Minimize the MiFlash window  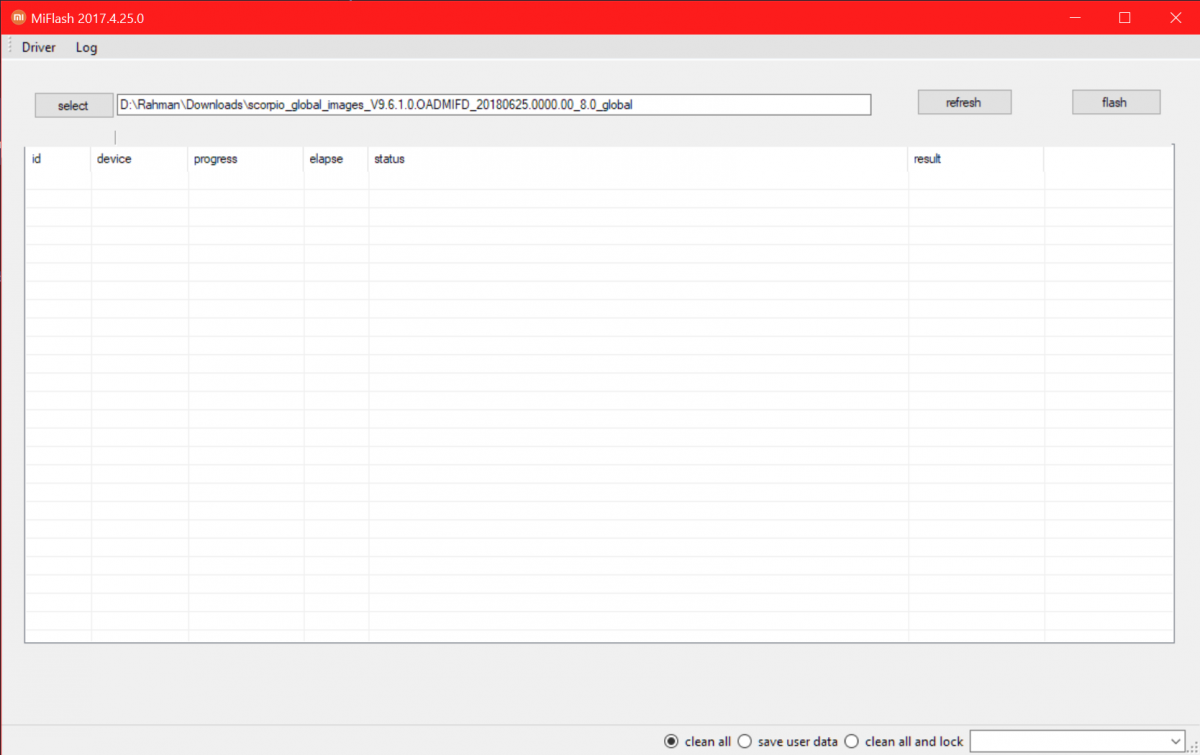point(1076,17)
